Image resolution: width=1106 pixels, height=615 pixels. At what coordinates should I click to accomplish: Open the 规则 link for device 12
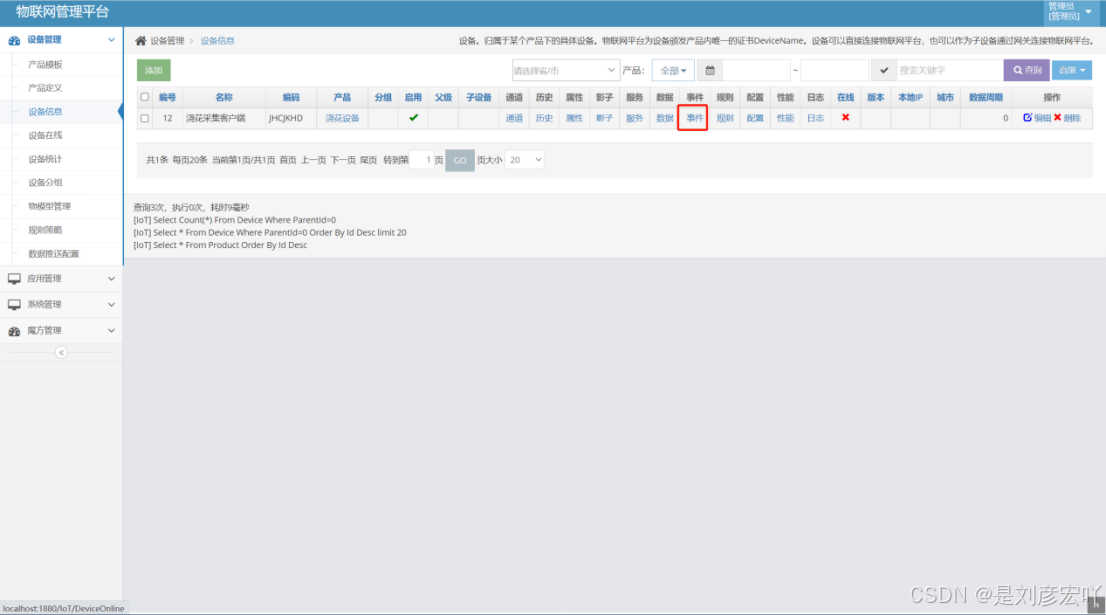point(724,118)
